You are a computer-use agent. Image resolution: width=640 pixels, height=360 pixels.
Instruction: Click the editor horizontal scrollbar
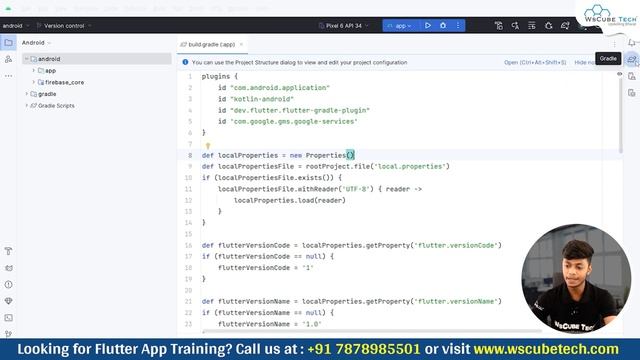372,331
